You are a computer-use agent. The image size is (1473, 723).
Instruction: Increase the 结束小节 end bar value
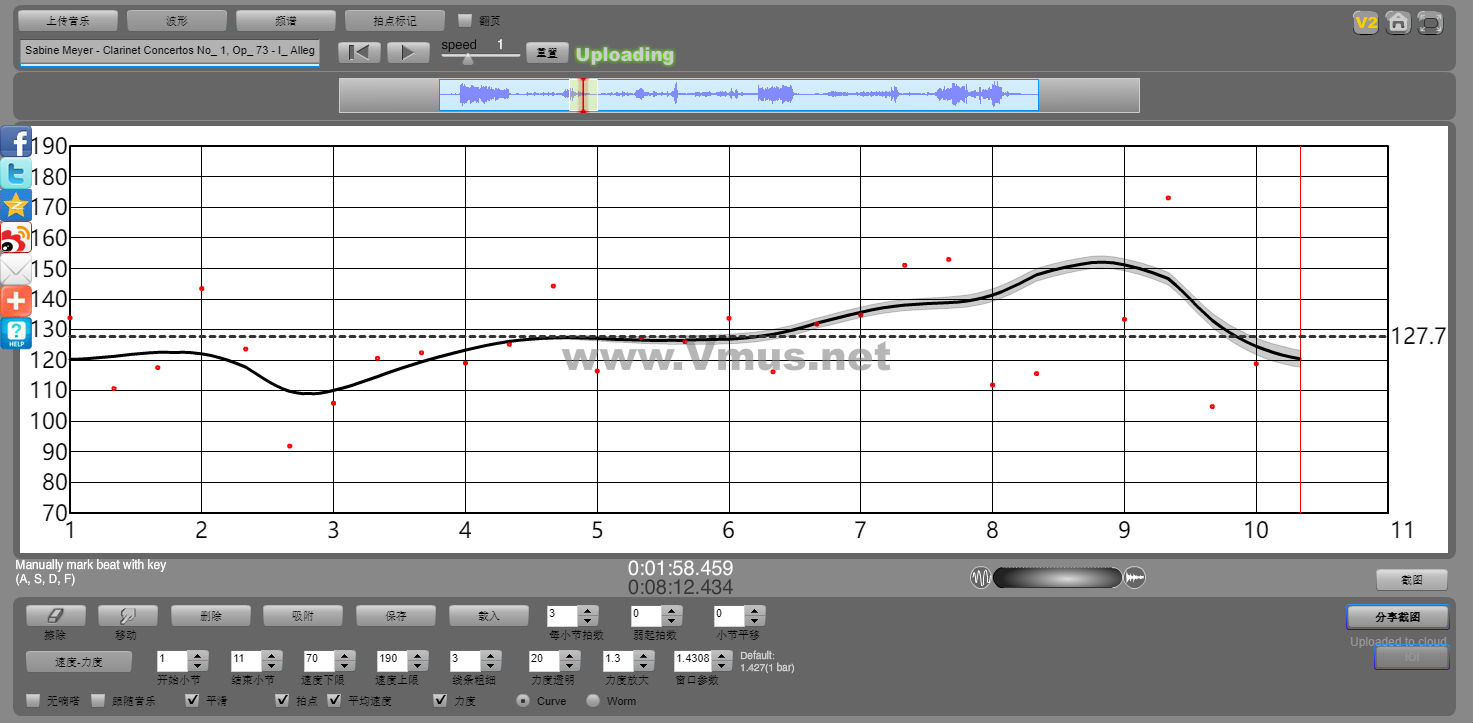[x=270, y=656]
